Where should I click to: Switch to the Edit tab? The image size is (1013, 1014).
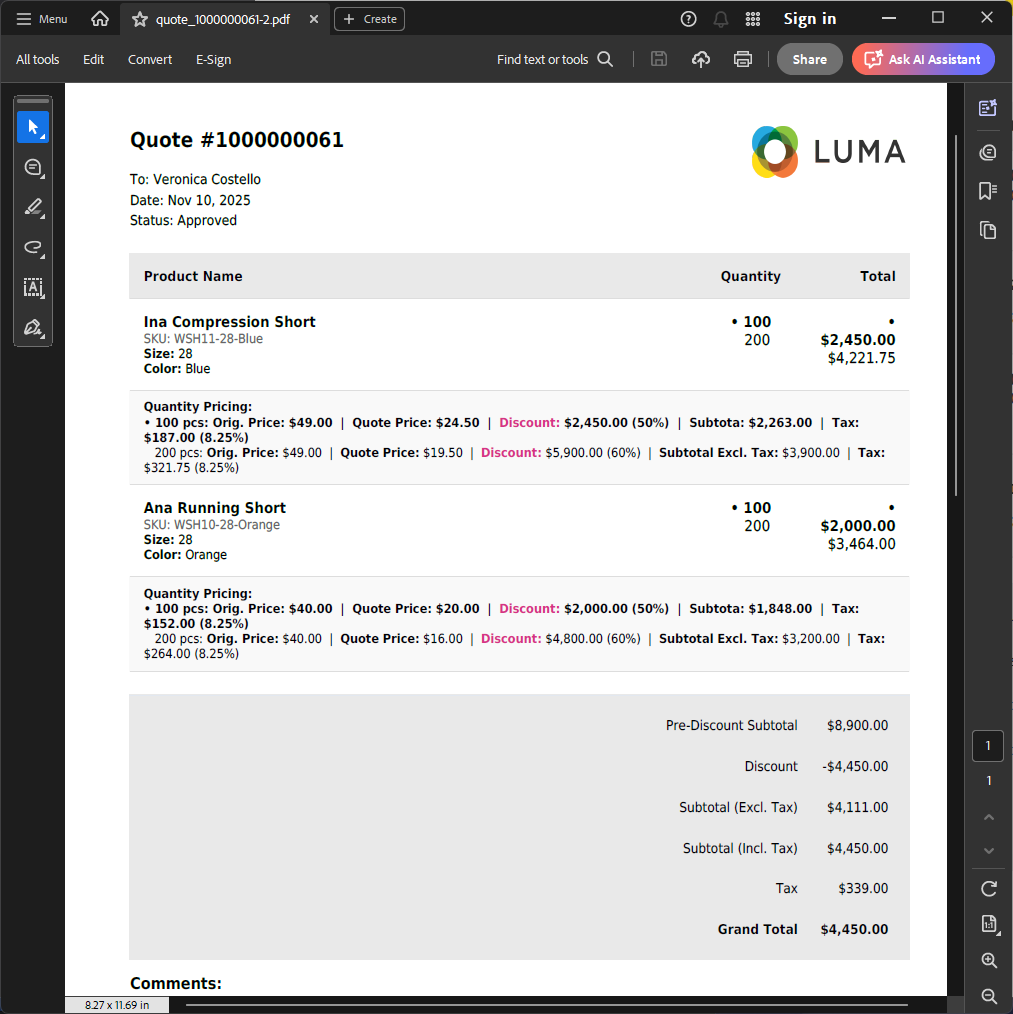[x=93, y=60]
